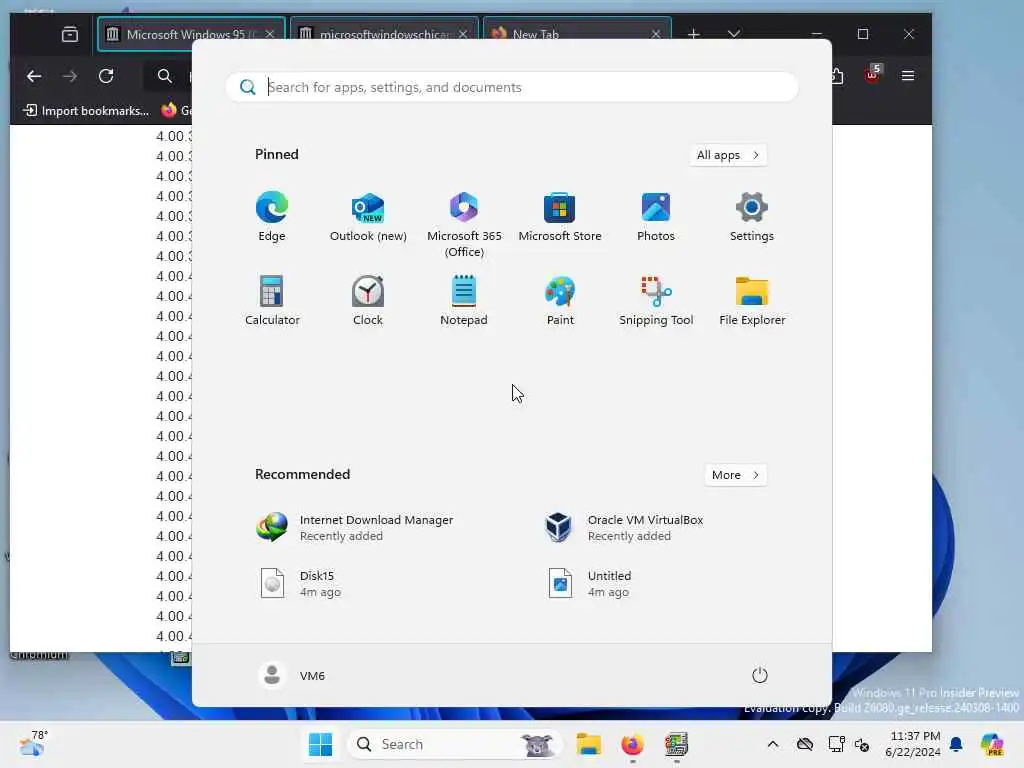Viewport: 1024px width, 768px height.
Task: Open clock and date 11:37 PM flyout
Action: [913, 744]
